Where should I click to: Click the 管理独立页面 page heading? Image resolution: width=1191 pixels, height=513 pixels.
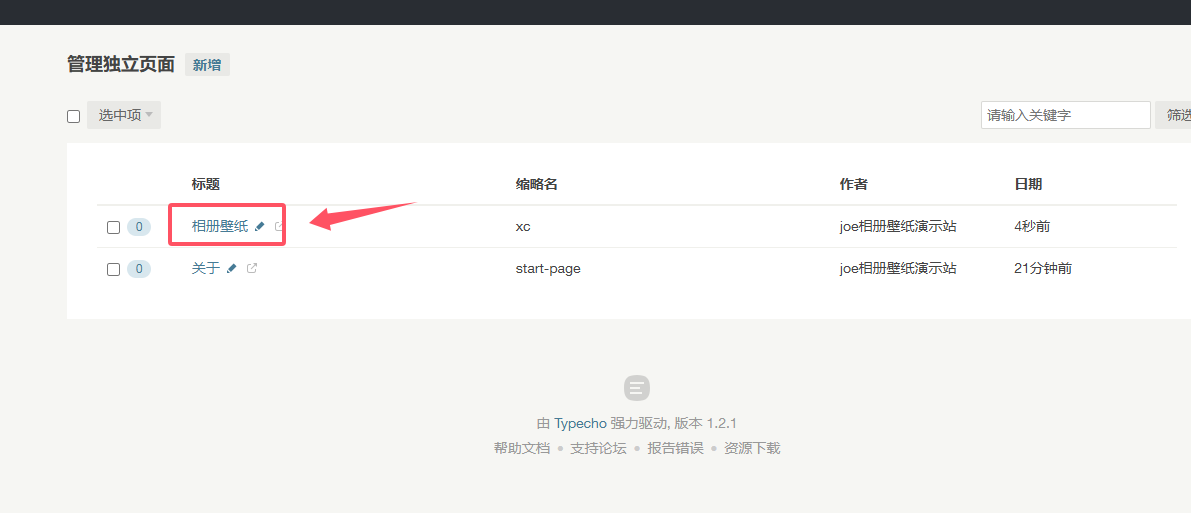coord(122,65)
